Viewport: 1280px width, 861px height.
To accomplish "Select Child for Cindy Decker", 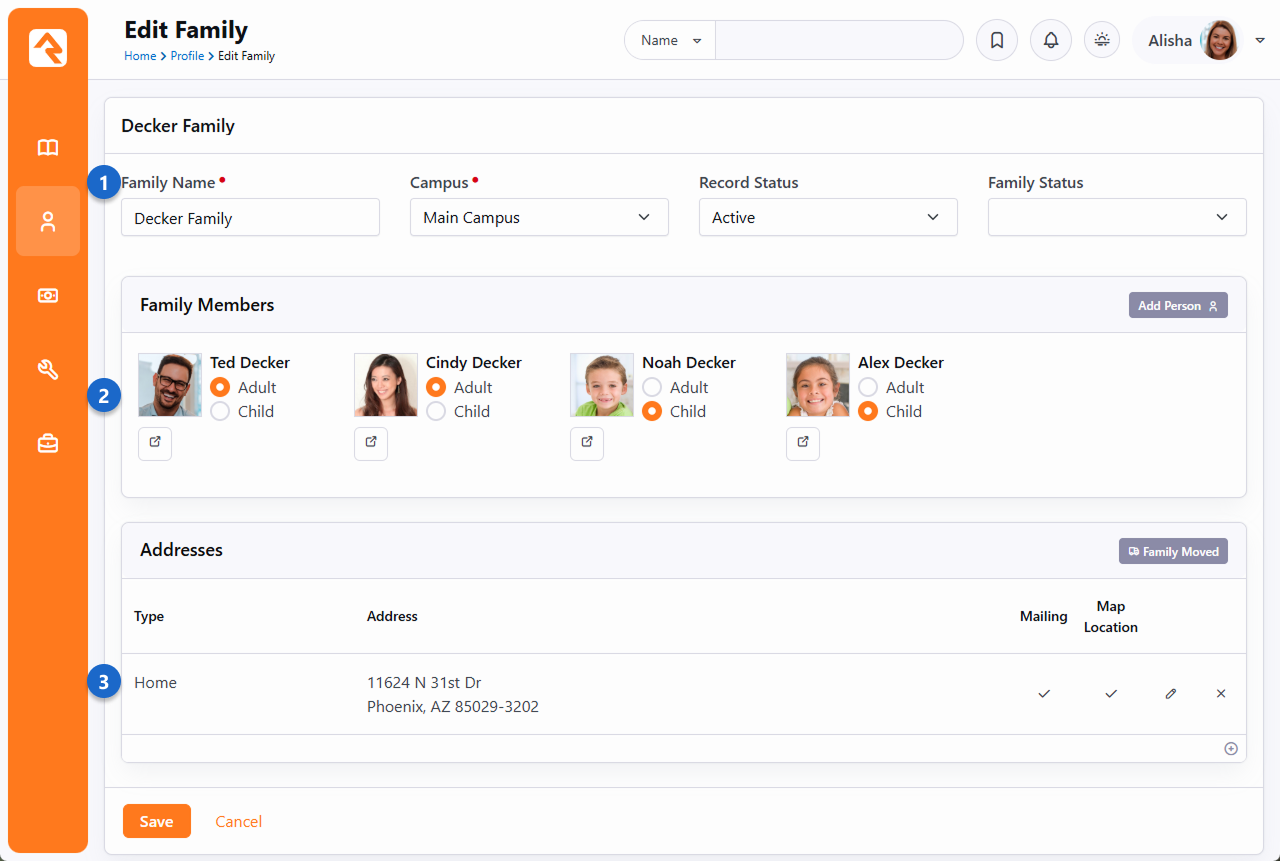I will tap(436, 411).
